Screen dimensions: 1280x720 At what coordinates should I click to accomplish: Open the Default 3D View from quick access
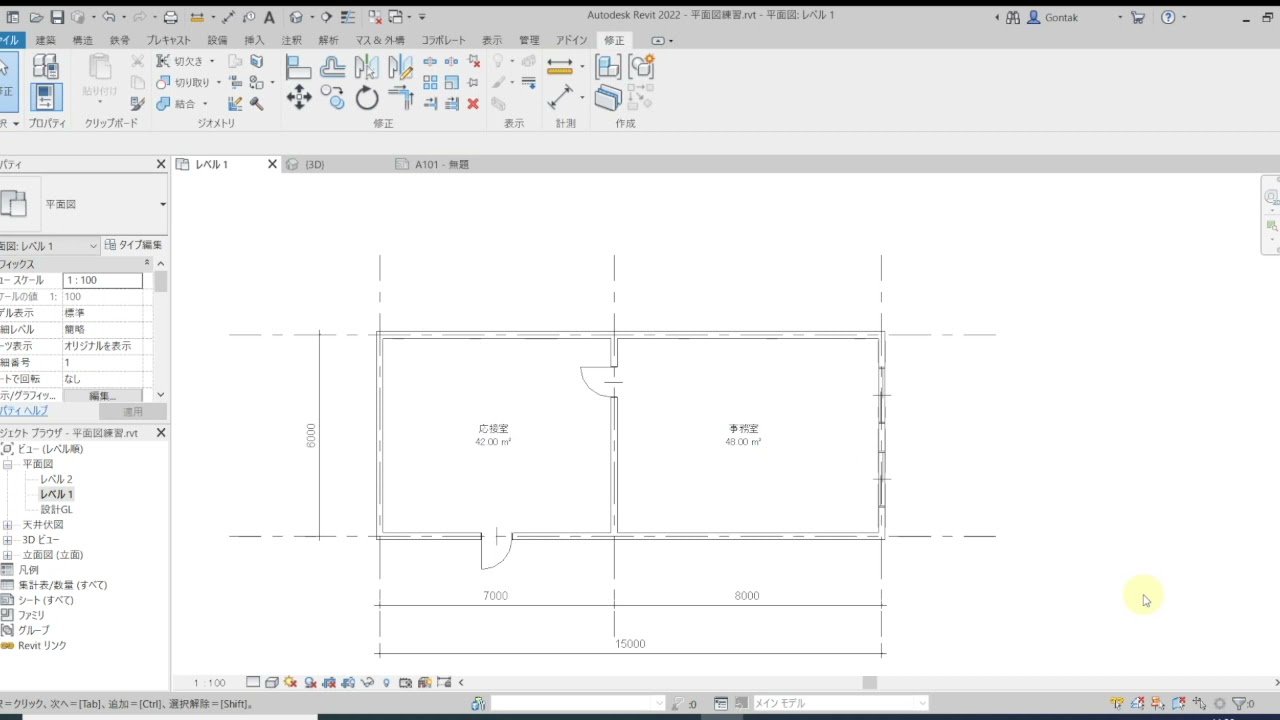click(296, 17)
